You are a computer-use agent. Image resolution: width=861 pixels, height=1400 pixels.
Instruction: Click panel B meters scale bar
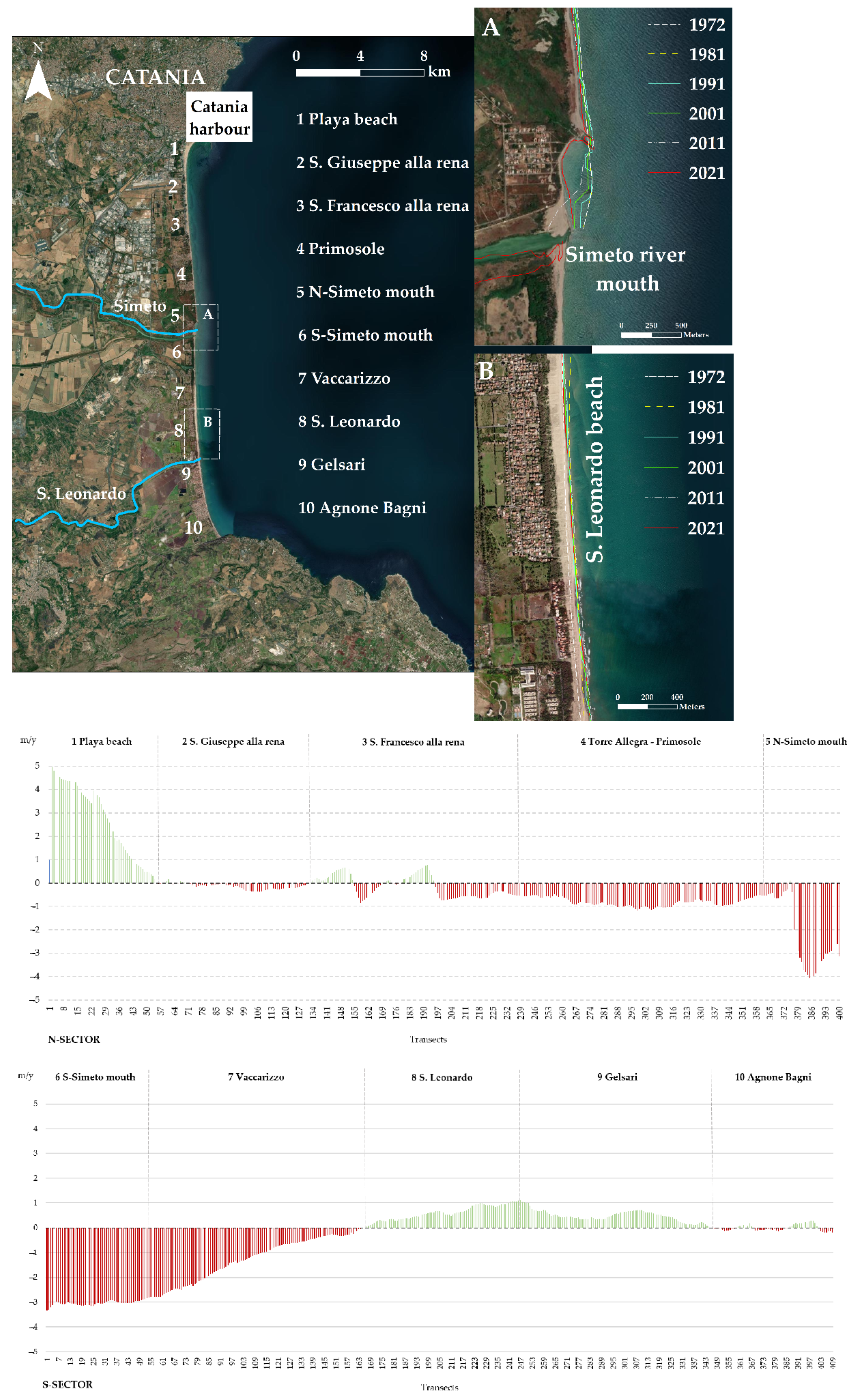pyautogui.click(x=647, y=707)
